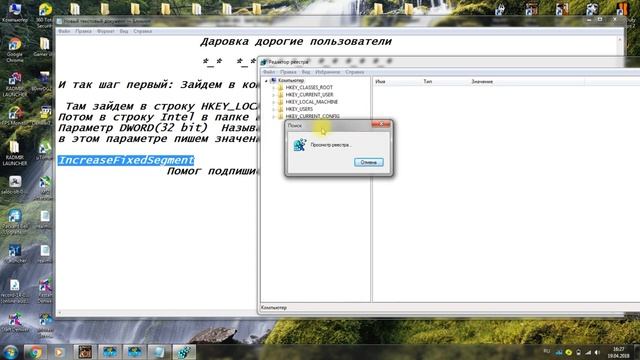Expand HKEY_CURRENT_CONFIG branch

(273, 117)
